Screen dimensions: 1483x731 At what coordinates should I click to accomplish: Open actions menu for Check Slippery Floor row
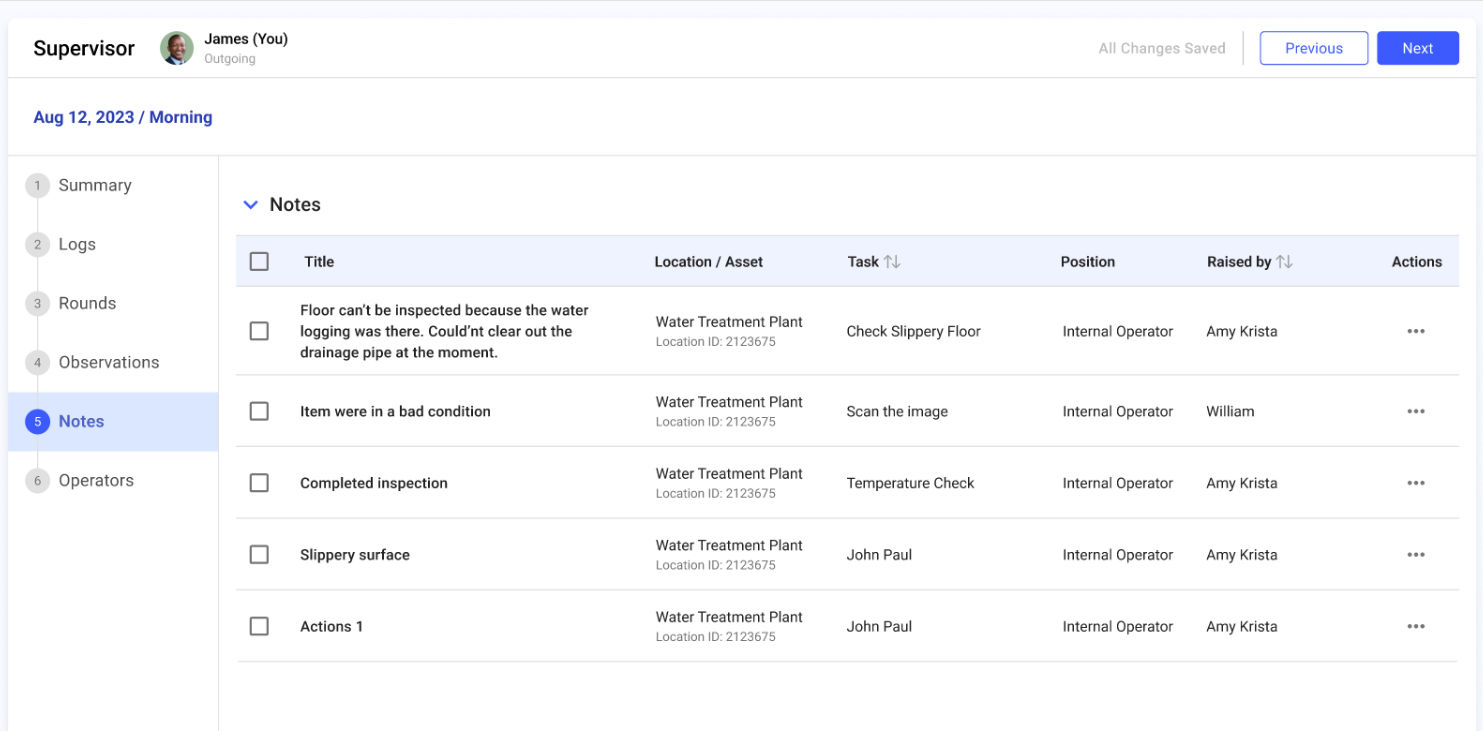[x=1415, y=331]
